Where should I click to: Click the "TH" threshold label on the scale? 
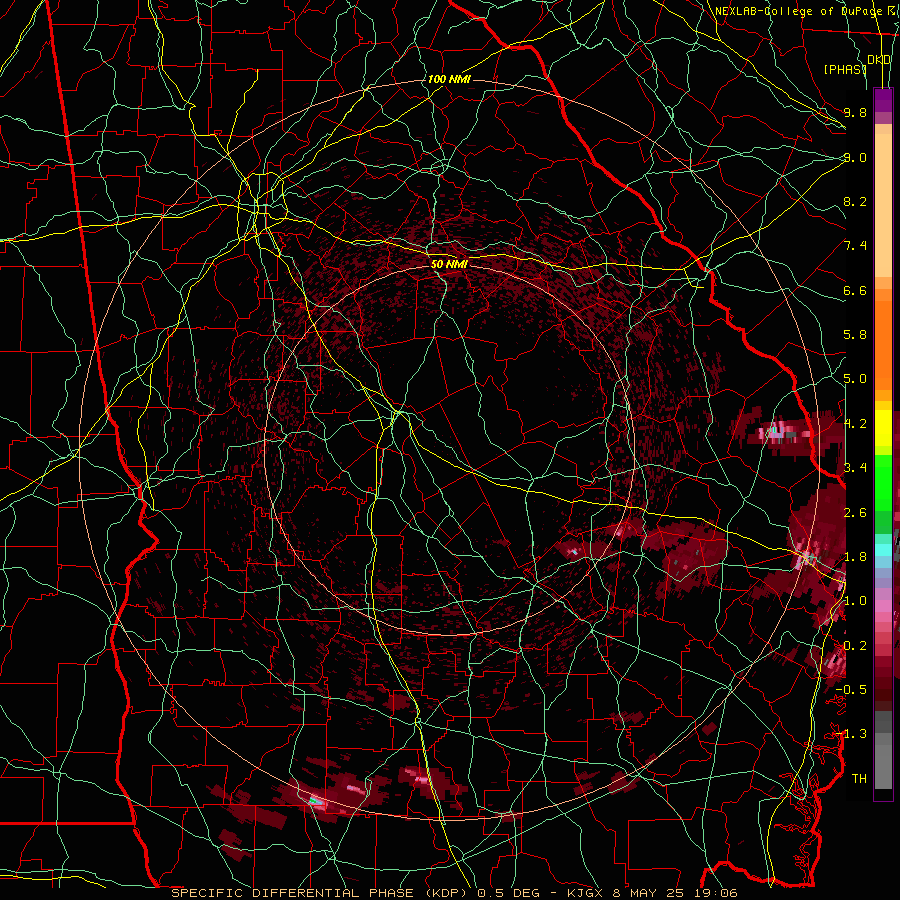click(859, 779)
